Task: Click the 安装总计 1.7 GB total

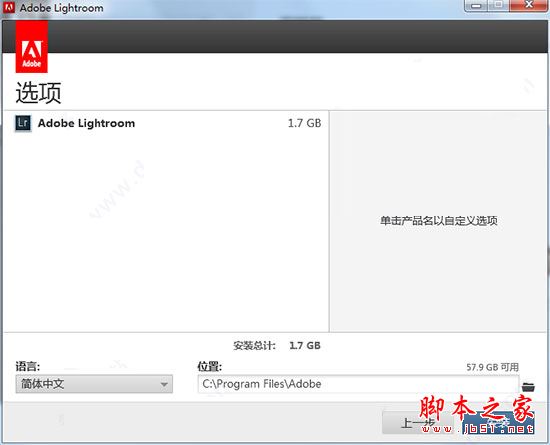Action: tap(277, 345)
